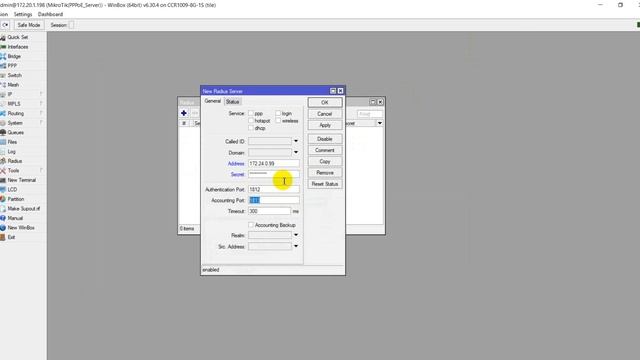Enable the hotspot service checkbox
Viewport: 640px width, 360px height.
(251, 120)
